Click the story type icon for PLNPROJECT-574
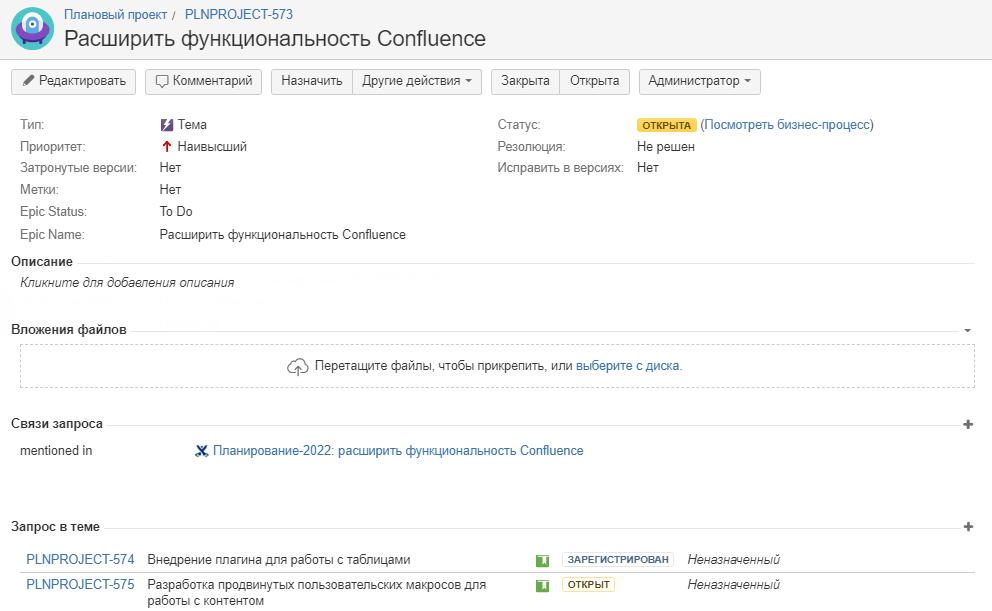 coord(542,560)
